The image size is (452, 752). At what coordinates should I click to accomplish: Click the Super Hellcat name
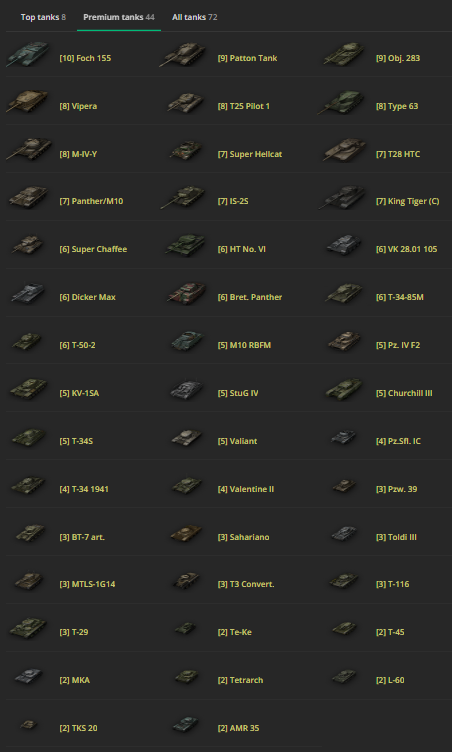(x=250, y=154)
